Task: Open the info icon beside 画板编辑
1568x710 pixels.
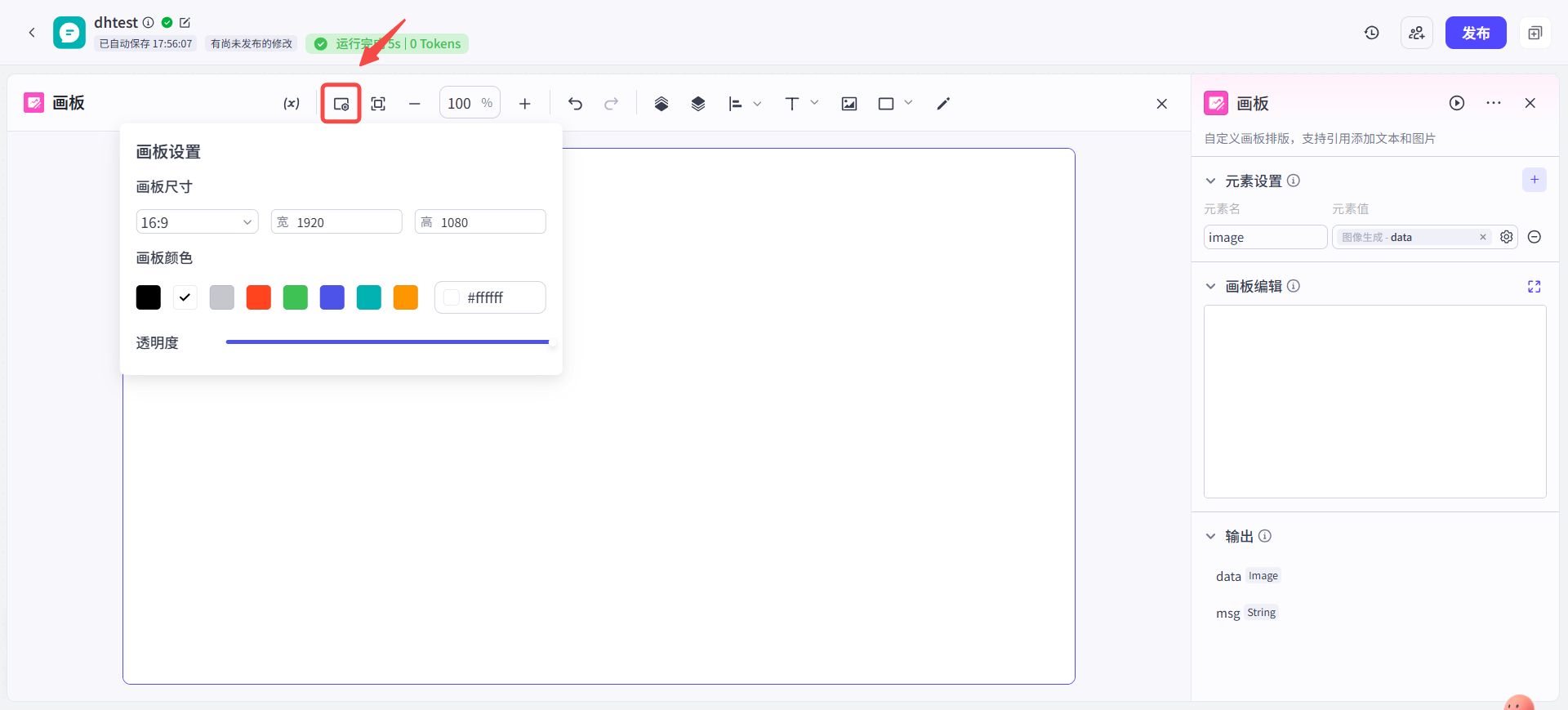Action: tap(1294, 286)
